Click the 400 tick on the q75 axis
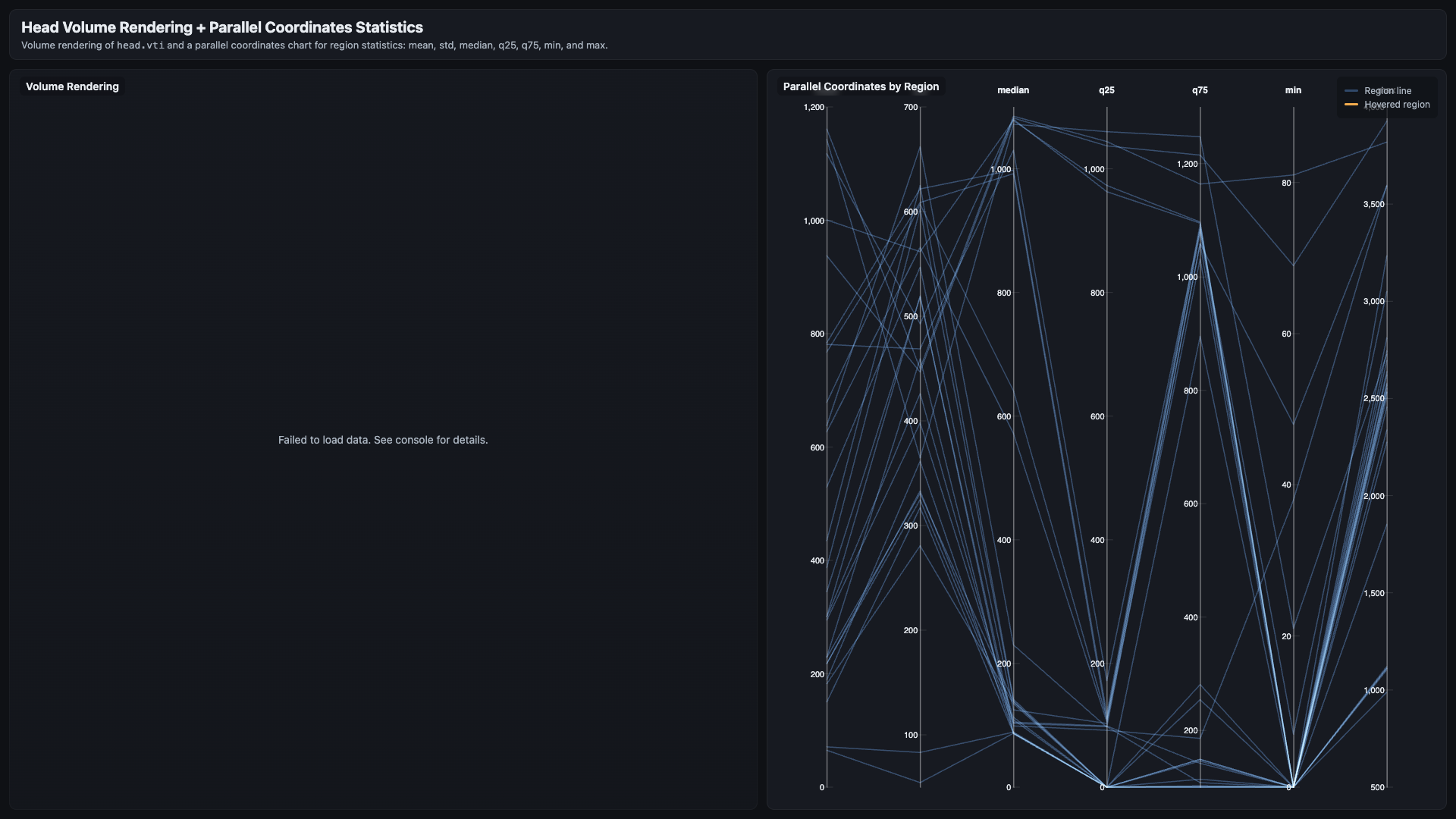 click(x=1191, y=617)
